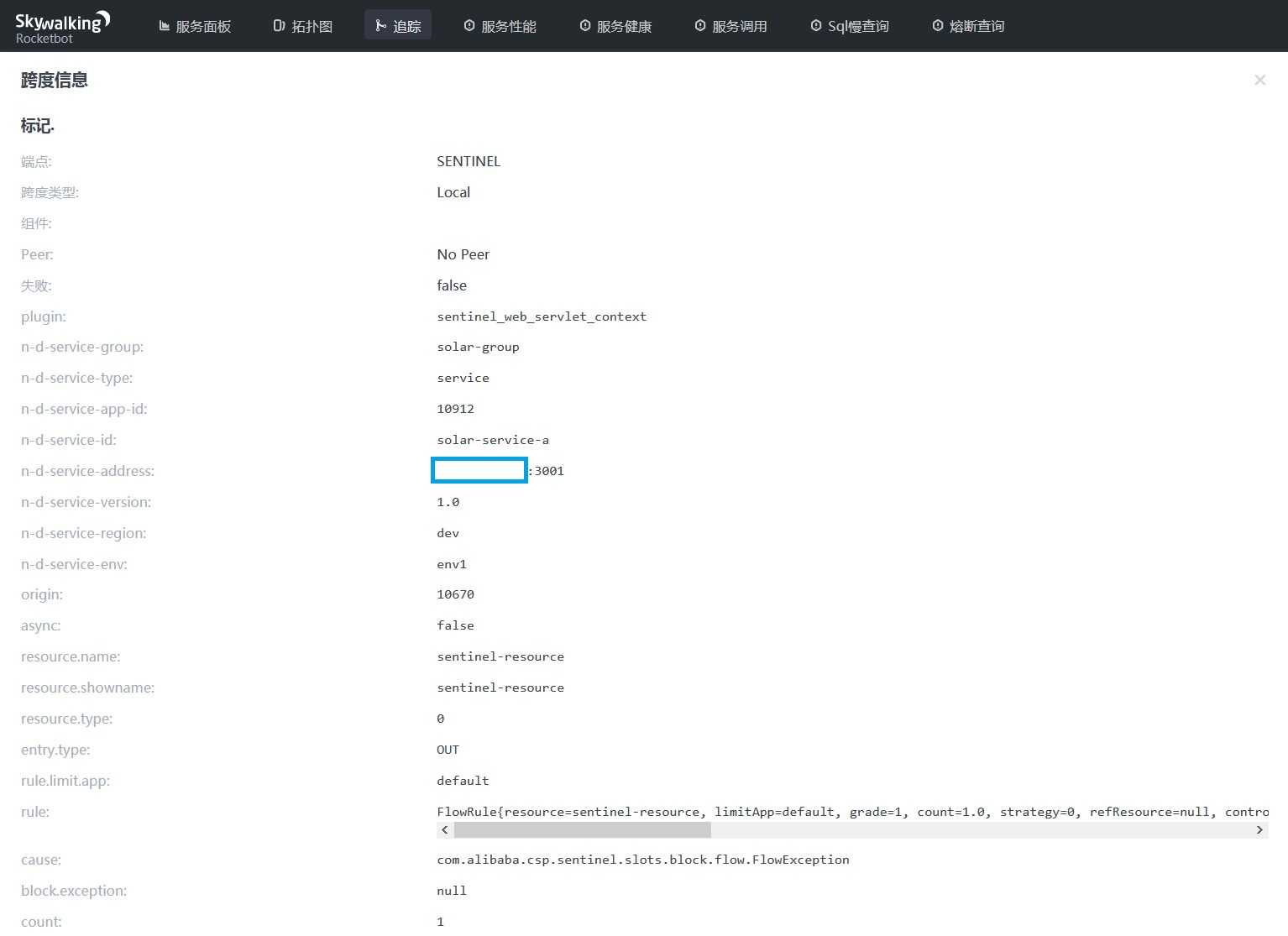Screen dimensions: 1288x936
Task: Click the endpoint value SENTINEL
Action: click(469, 161)
